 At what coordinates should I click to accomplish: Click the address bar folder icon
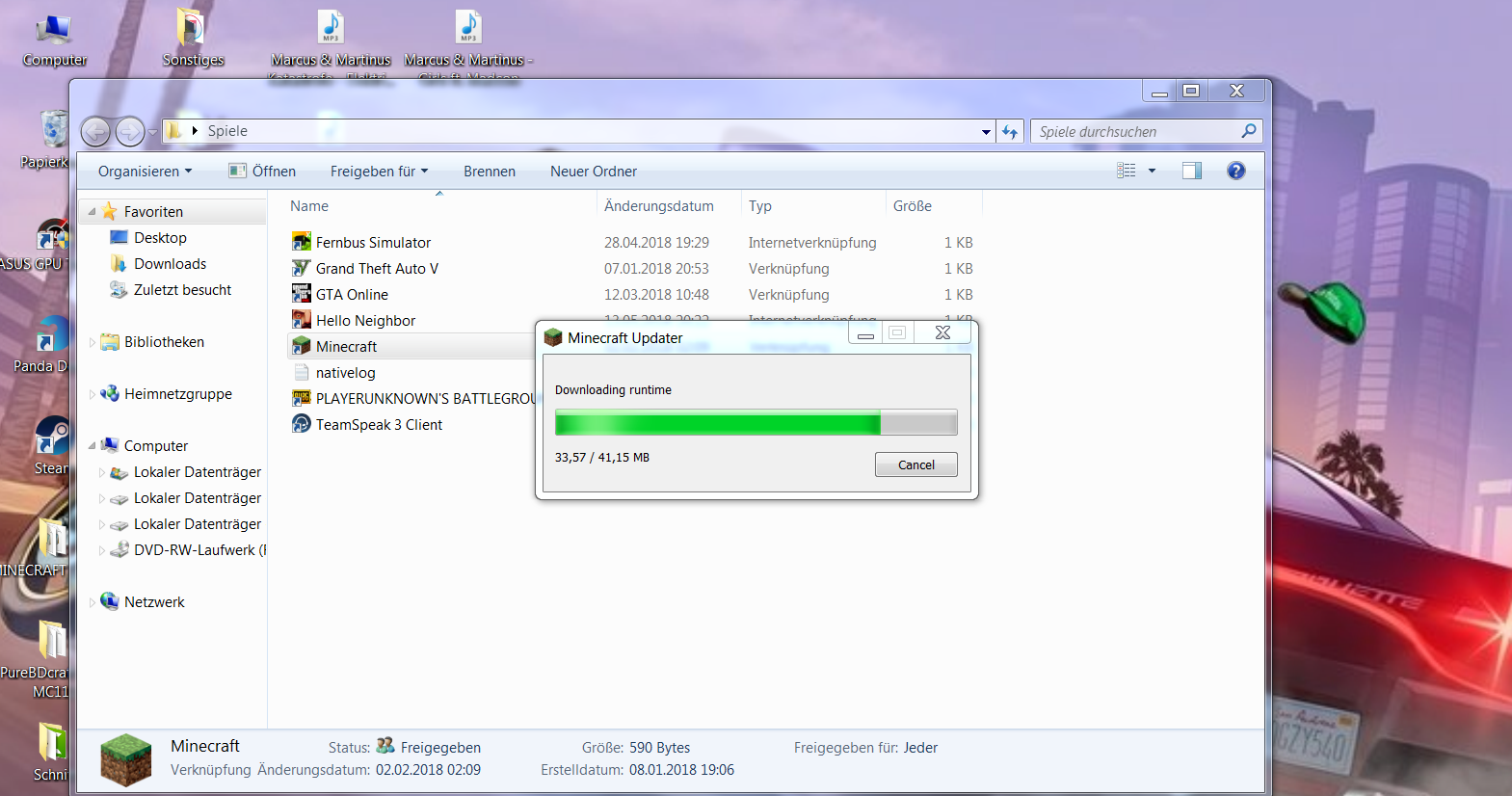[173, 131]
